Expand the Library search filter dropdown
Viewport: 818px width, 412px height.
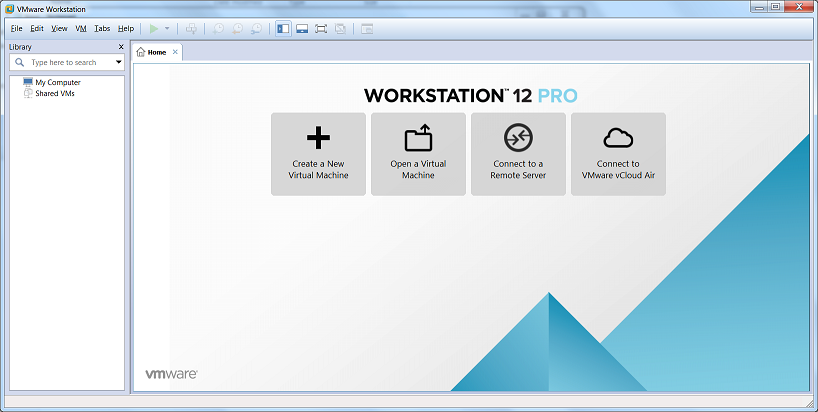pyautogui.click(x=118, y=62)
